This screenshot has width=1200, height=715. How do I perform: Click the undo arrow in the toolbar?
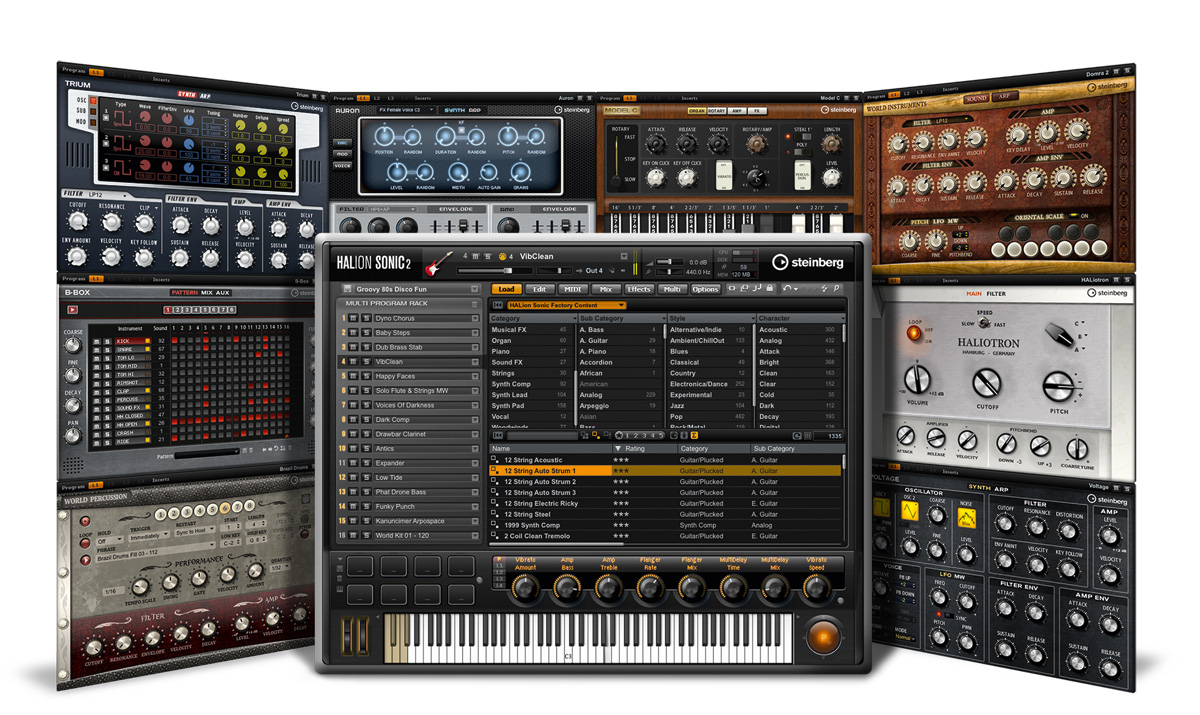[788, 288]
